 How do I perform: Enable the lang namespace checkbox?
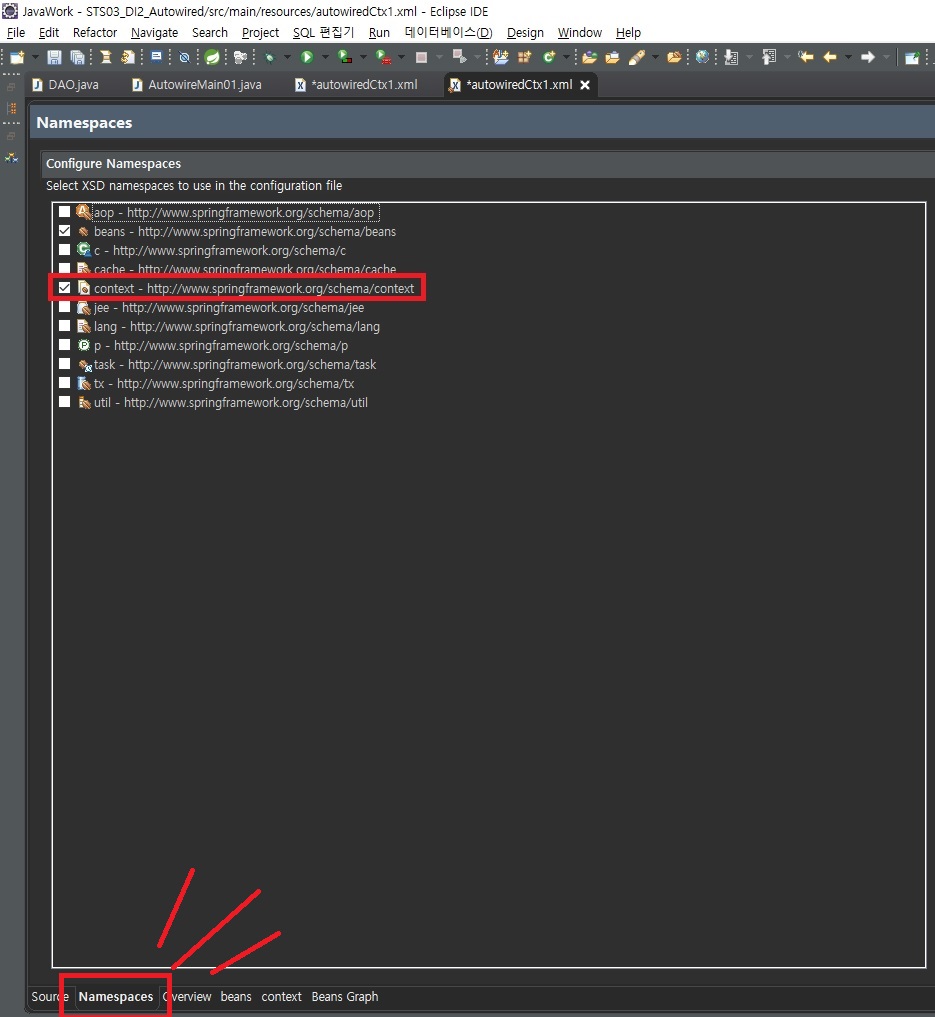point(64,326)
